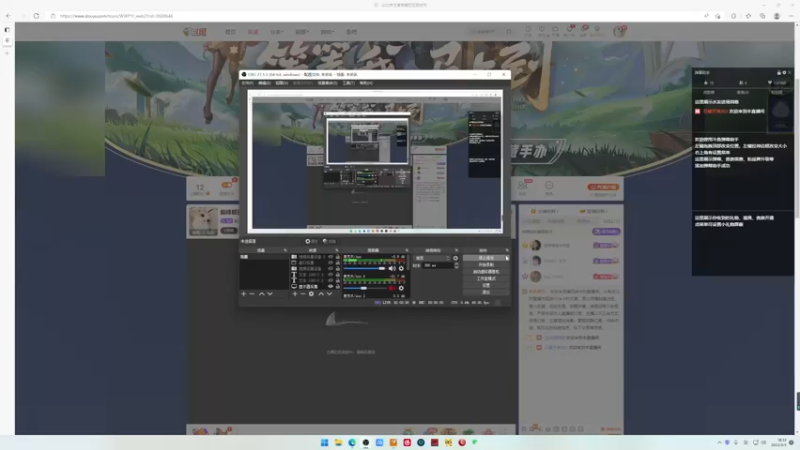This screenshot has width=800, height=450.
Task: Click the browser address bar URL
Action: [116, 16]
